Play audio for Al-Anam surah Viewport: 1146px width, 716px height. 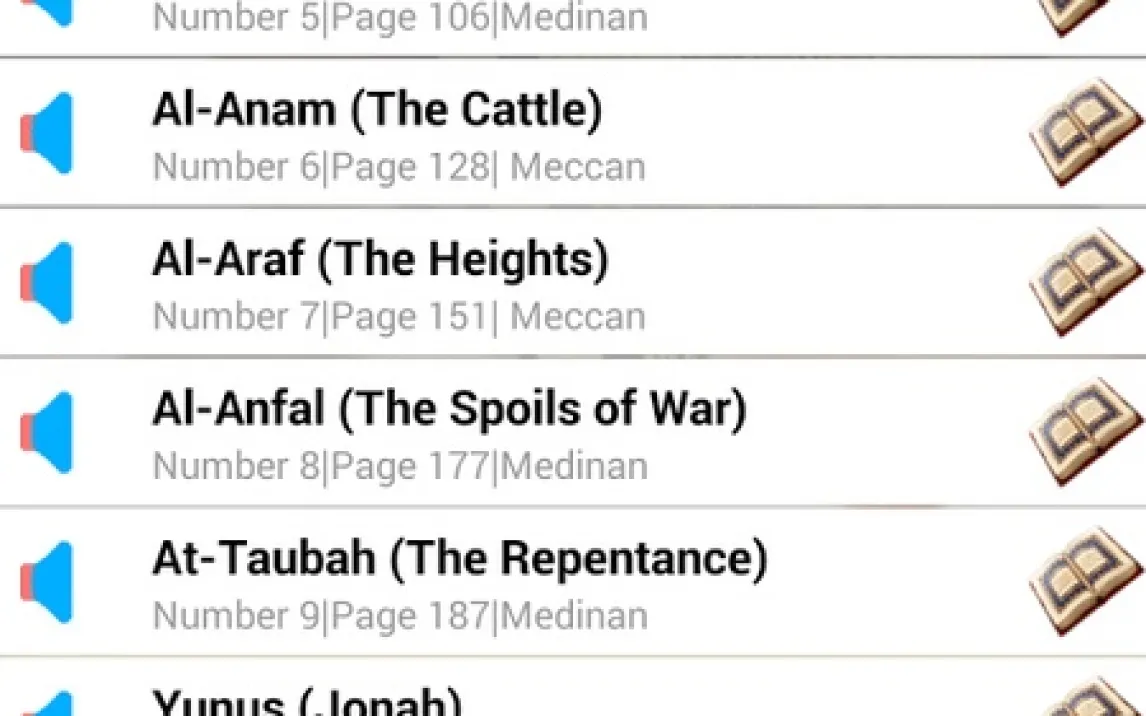(47, 134)
